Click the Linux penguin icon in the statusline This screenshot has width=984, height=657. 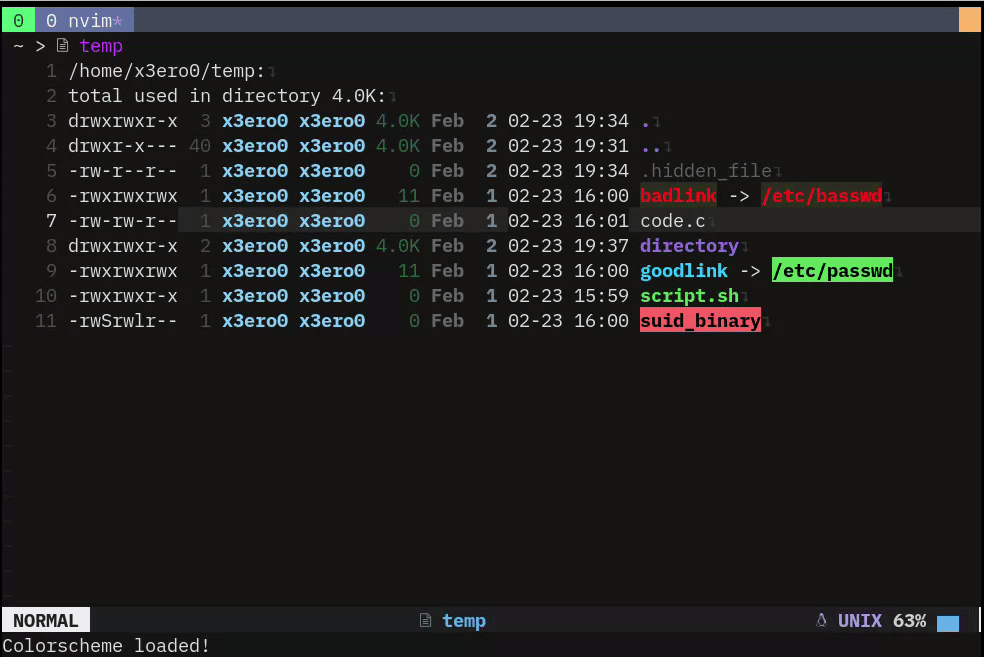point(821,620)
